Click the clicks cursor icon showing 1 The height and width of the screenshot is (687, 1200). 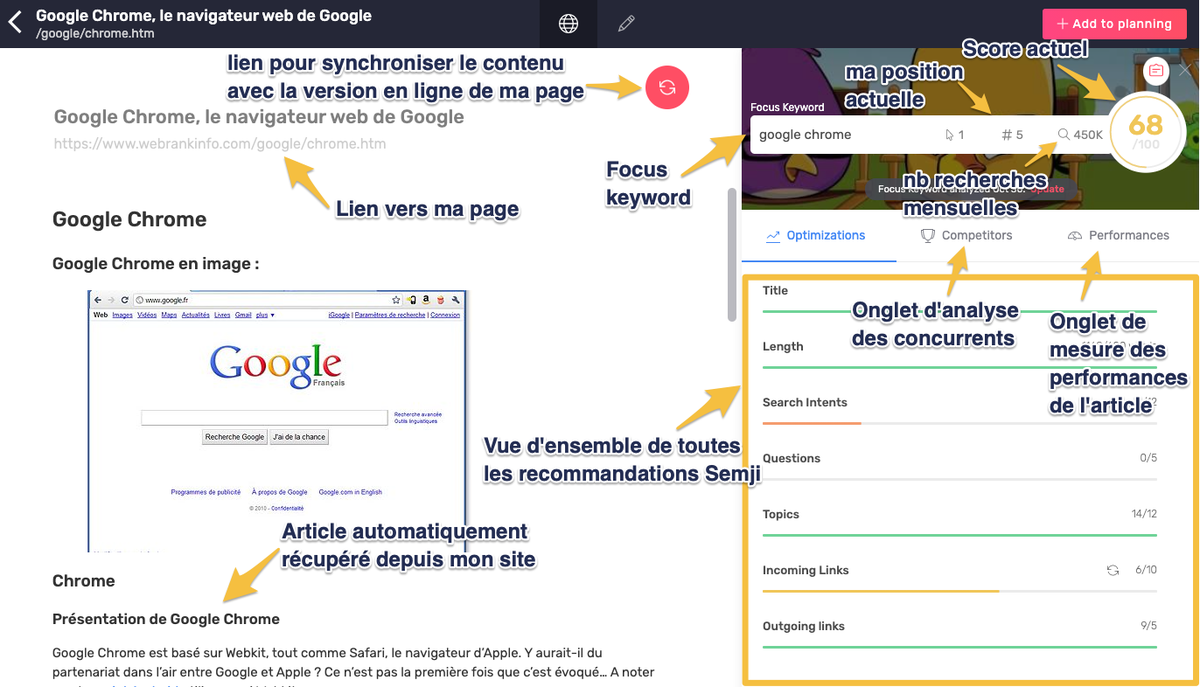click(x=950, y=134)
